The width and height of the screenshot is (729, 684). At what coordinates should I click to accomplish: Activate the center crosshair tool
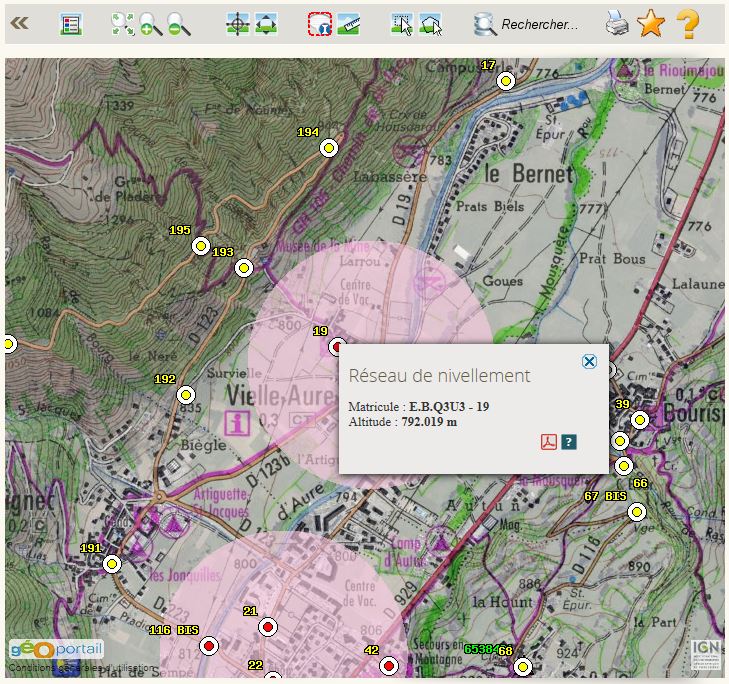pyautogui.click(x=238, y=24)
